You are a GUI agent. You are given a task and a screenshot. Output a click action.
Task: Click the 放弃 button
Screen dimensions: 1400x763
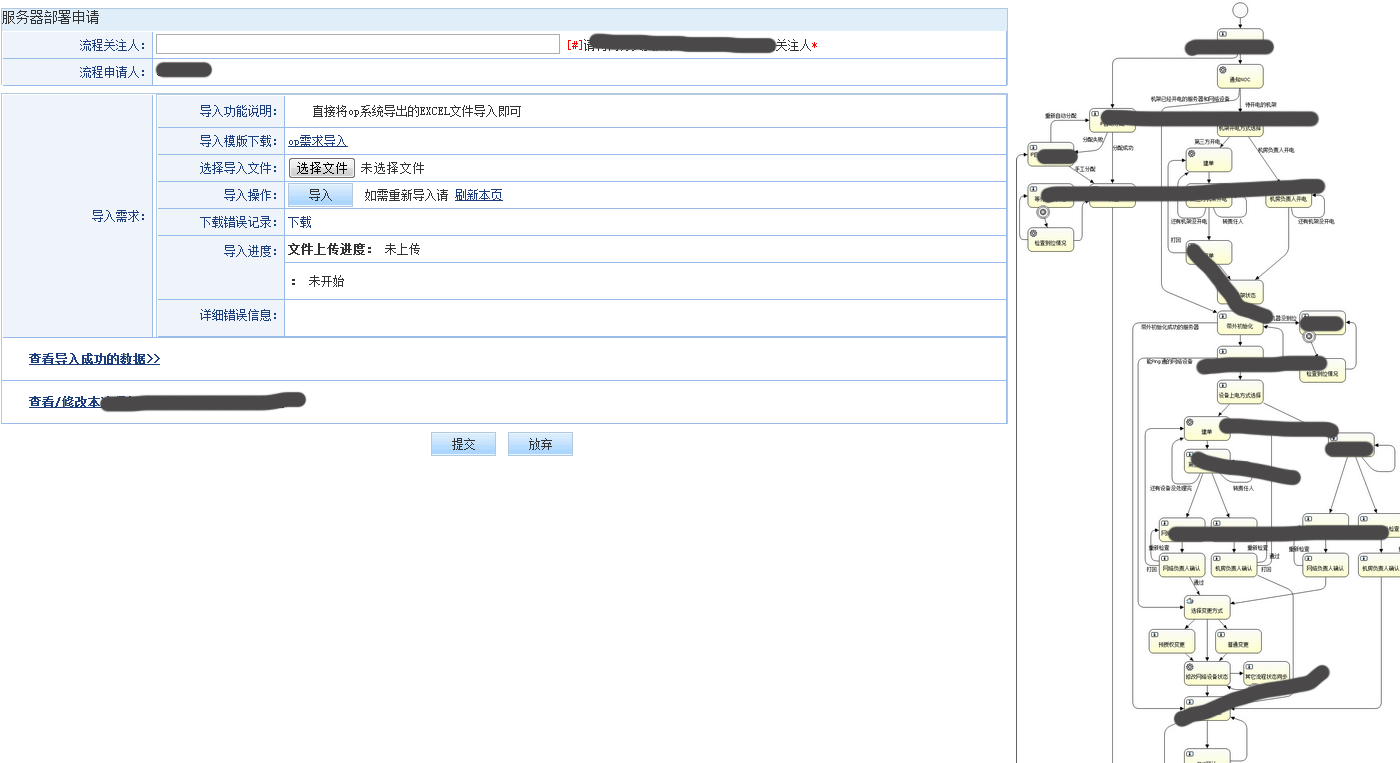point(540,444)
